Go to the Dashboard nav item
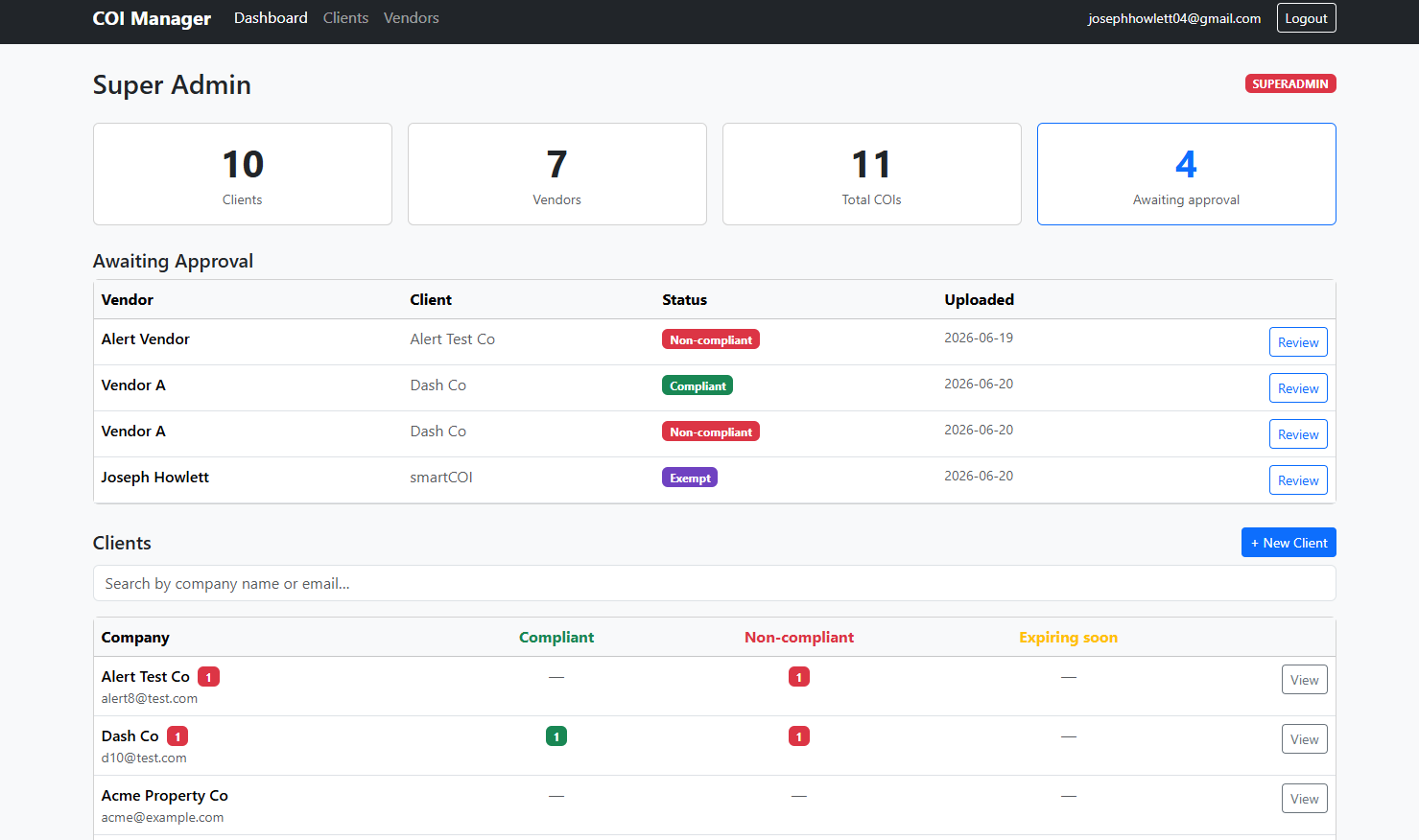Screen dimensions: 1419x840 coord(271,18)
